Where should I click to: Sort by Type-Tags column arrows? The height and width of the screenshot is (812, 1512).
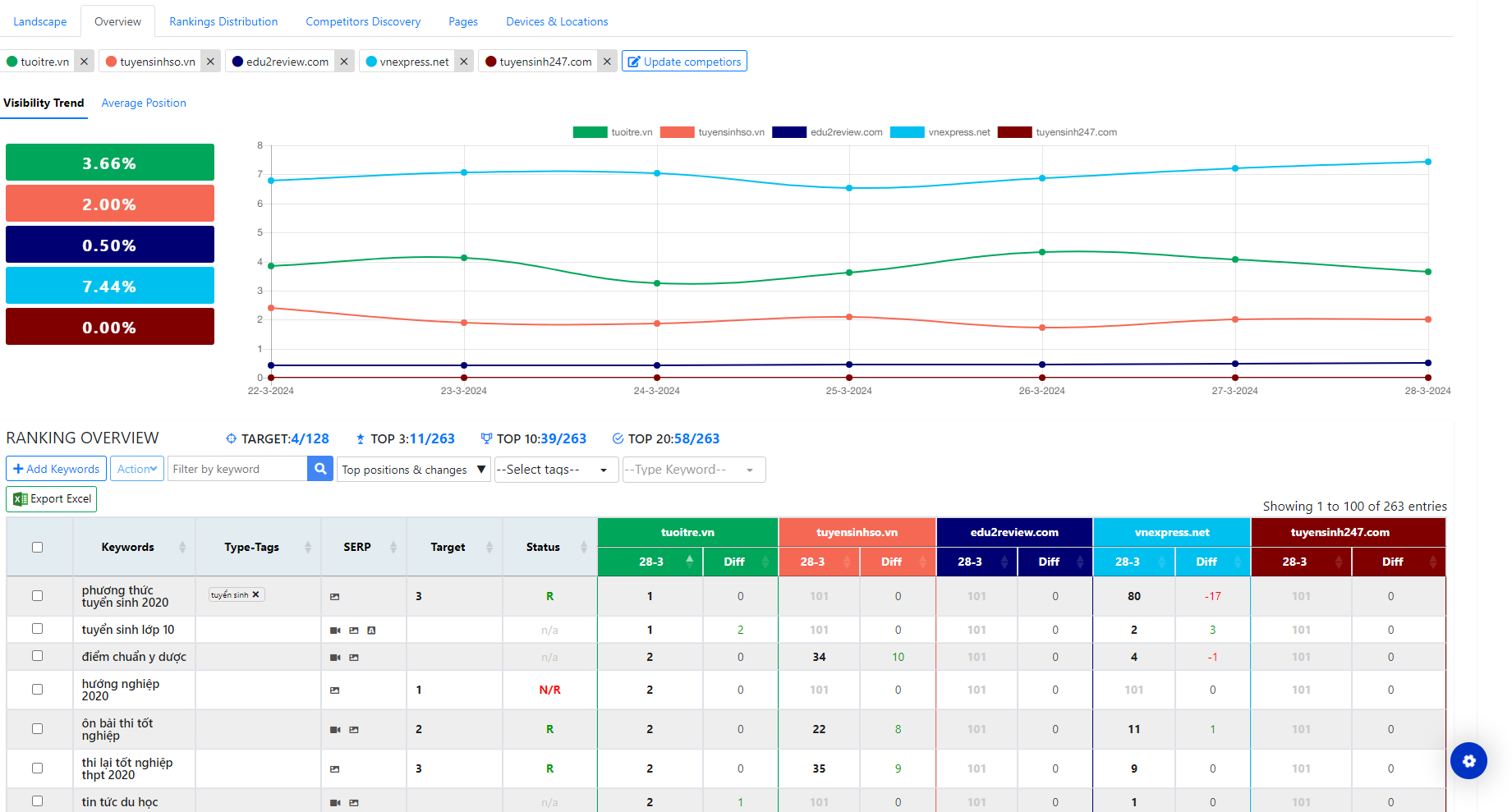click(308, 548)
